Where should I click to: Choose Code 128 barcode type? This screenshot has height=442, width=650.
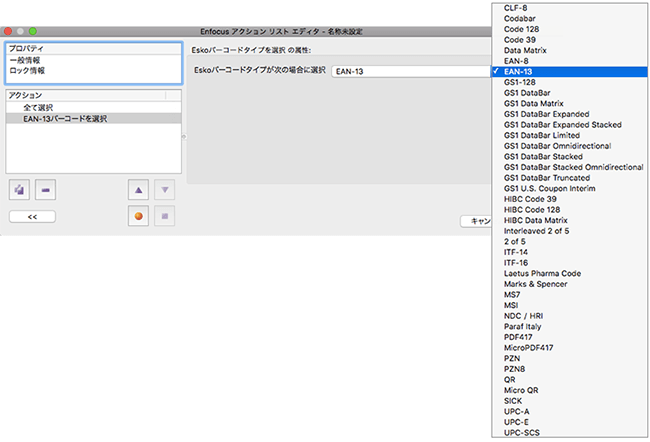click(x=570, y=29)
